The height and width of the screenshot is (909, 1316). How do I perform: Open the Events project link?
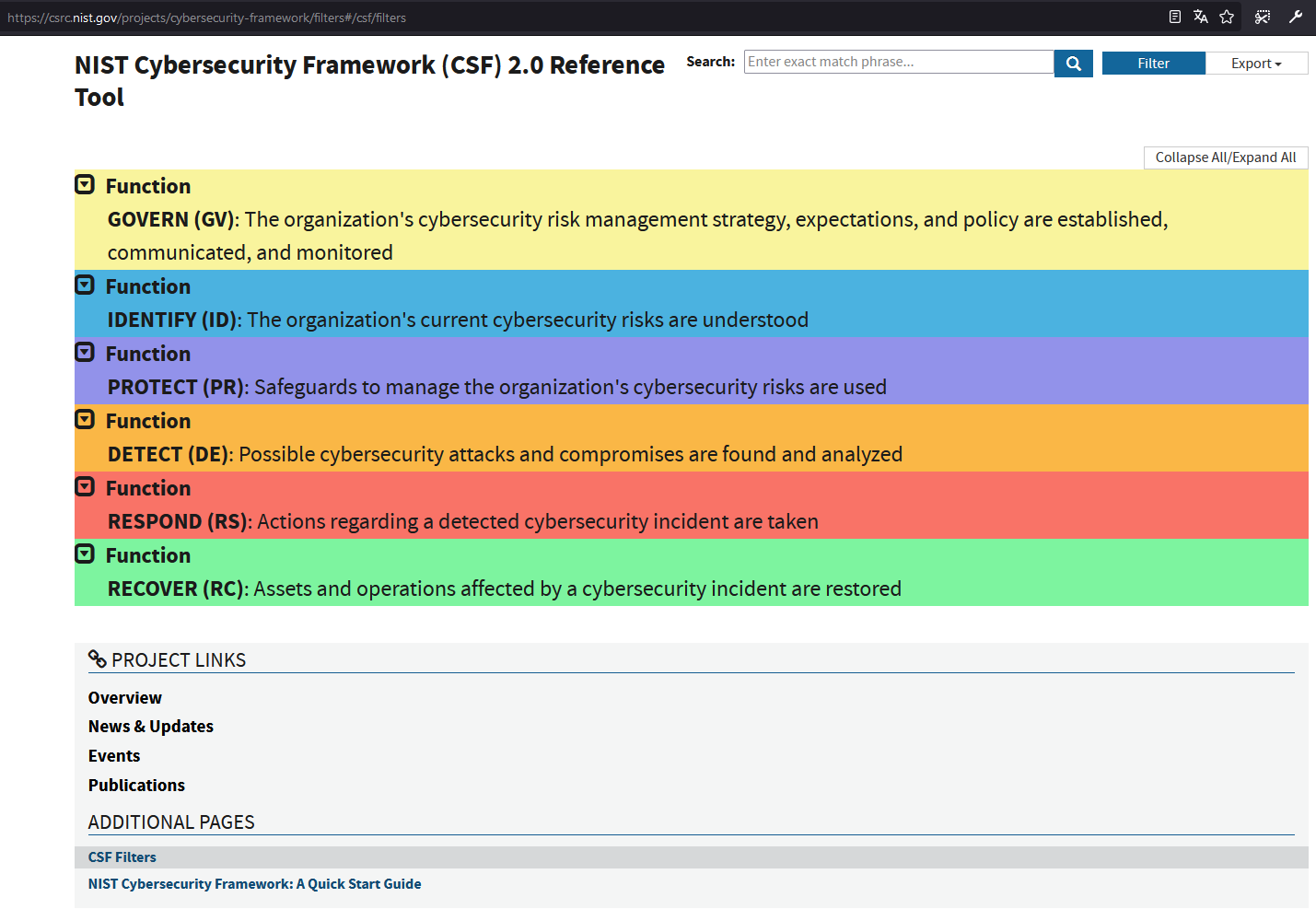[114, 756]
